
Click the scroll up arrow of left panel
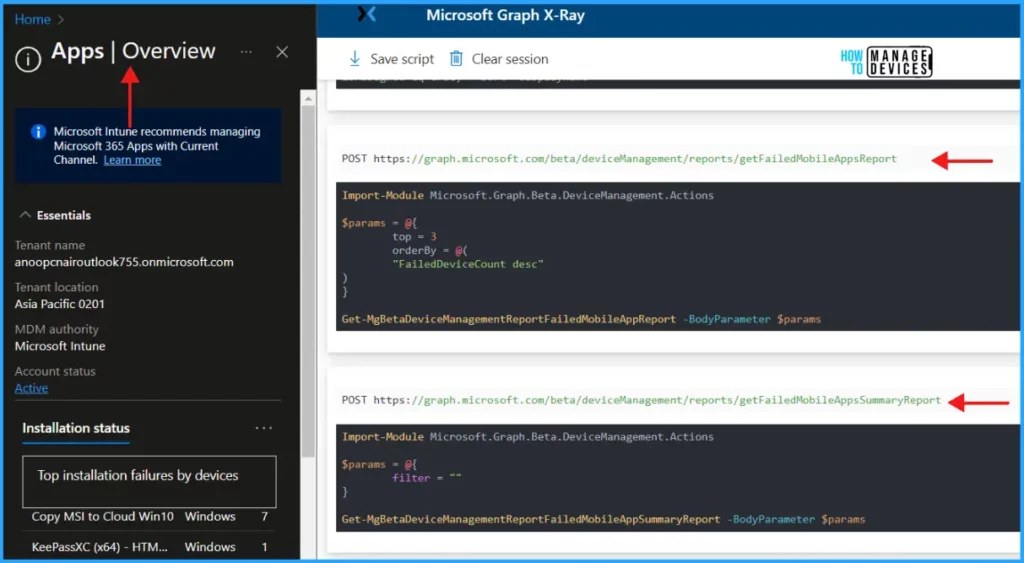click(308, 99)
